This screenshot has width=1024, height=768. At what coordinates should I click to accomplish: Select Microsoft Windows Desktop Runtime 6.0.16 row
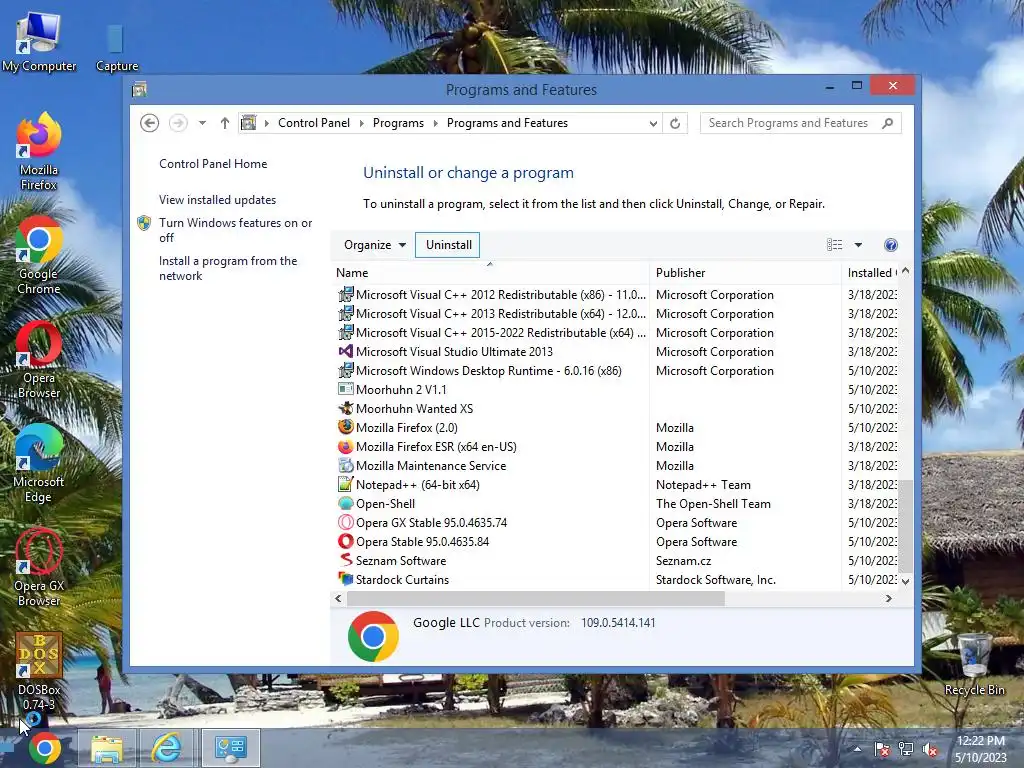(616, 370)
